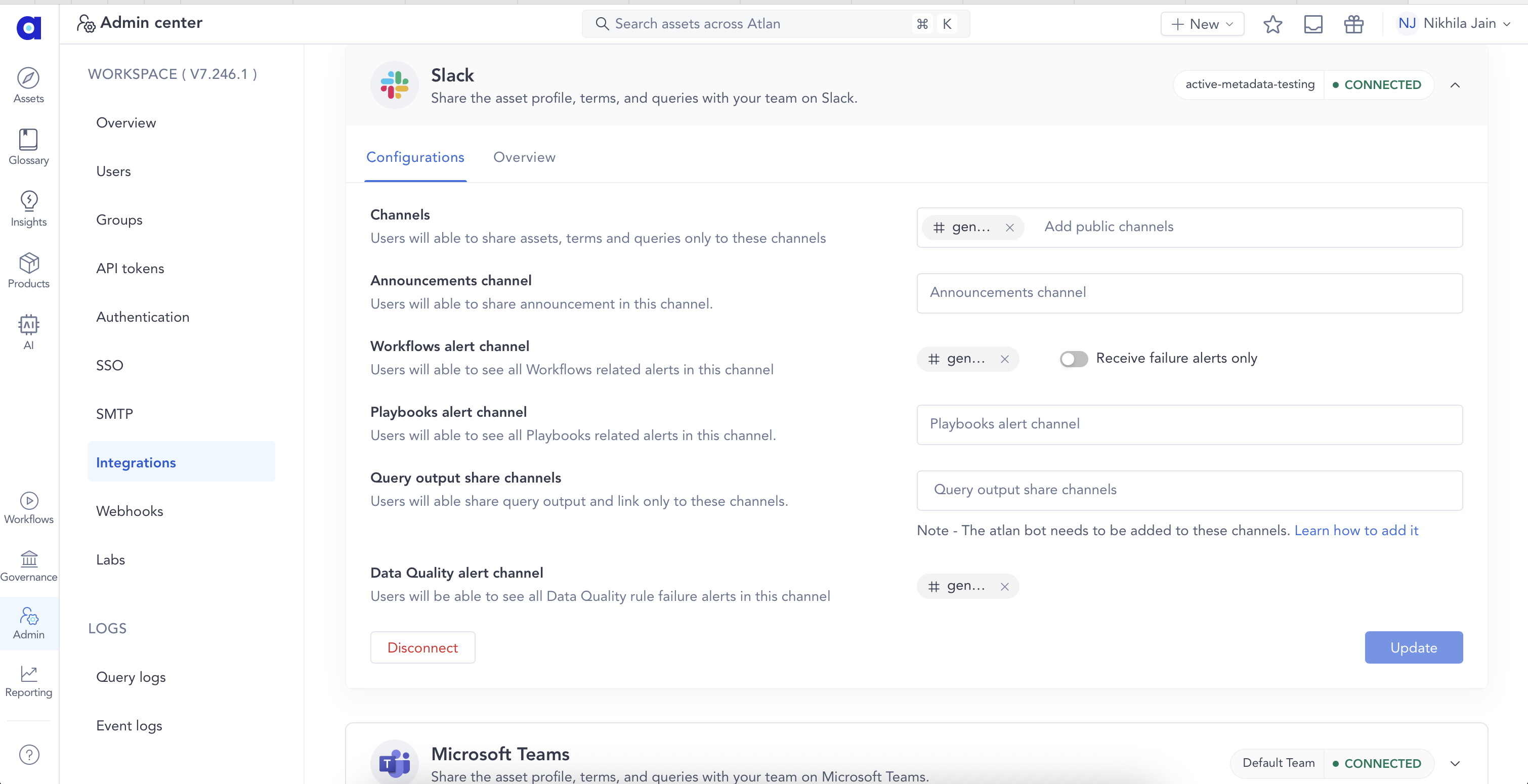The image size is (1528, 784).
Task: Open the help question mark icon
Action: [x=28, y=754]
